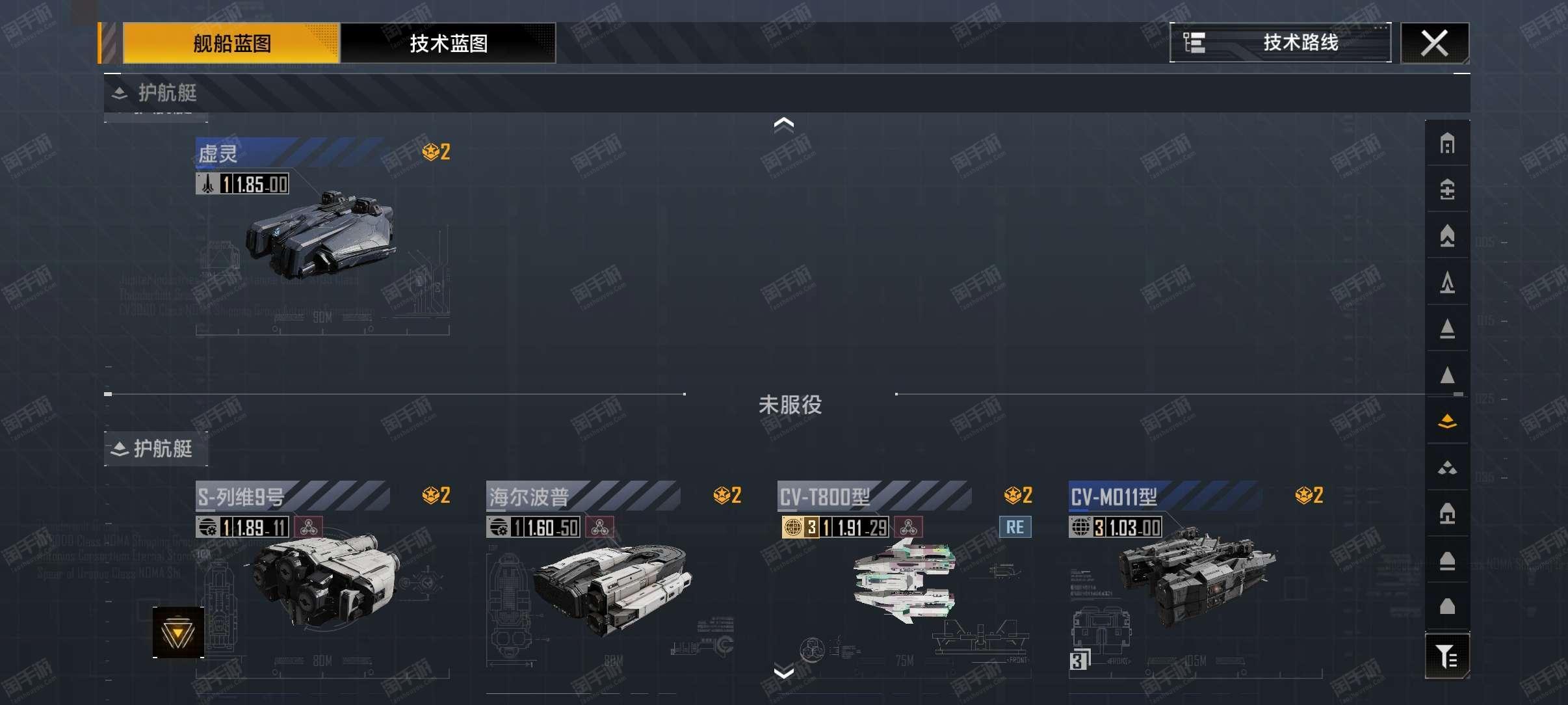Image resolution: width=1568 pixels, height=705 pixels.
Task: Close the blueprint panel with X
Action: (1434, 43)
